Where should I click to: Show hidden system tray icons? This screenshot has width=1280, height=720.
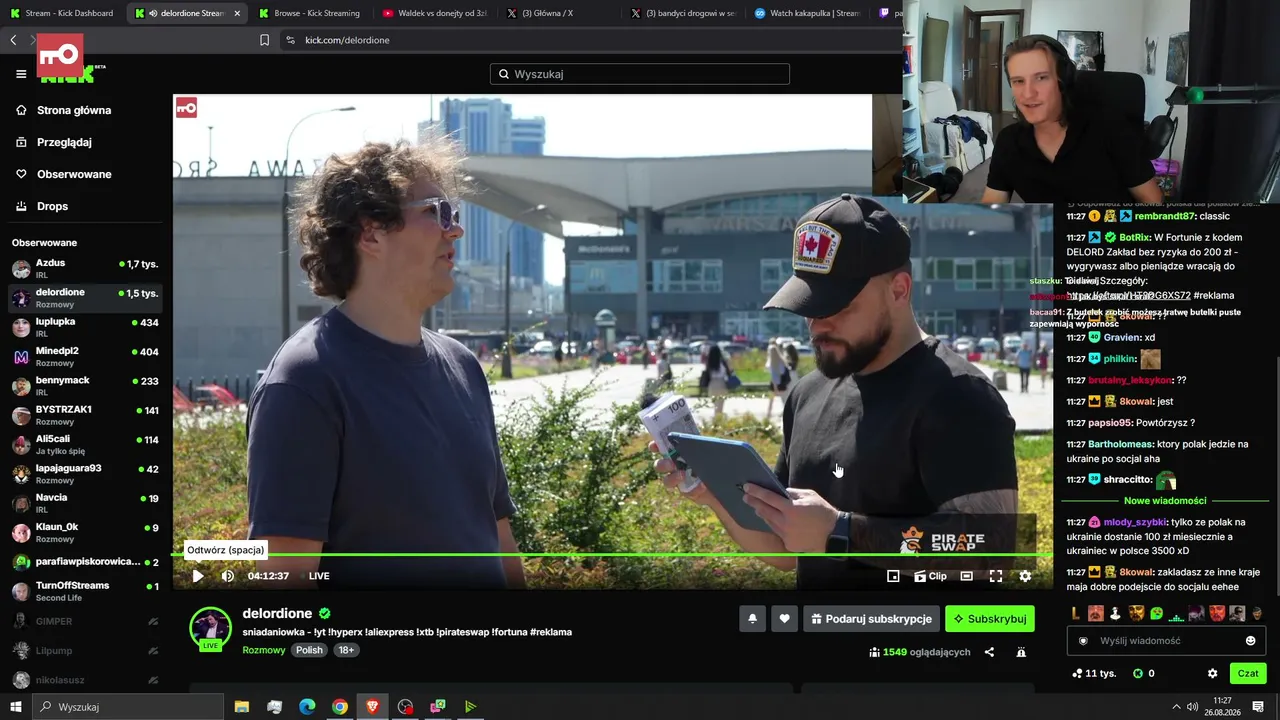[1177, 707]
